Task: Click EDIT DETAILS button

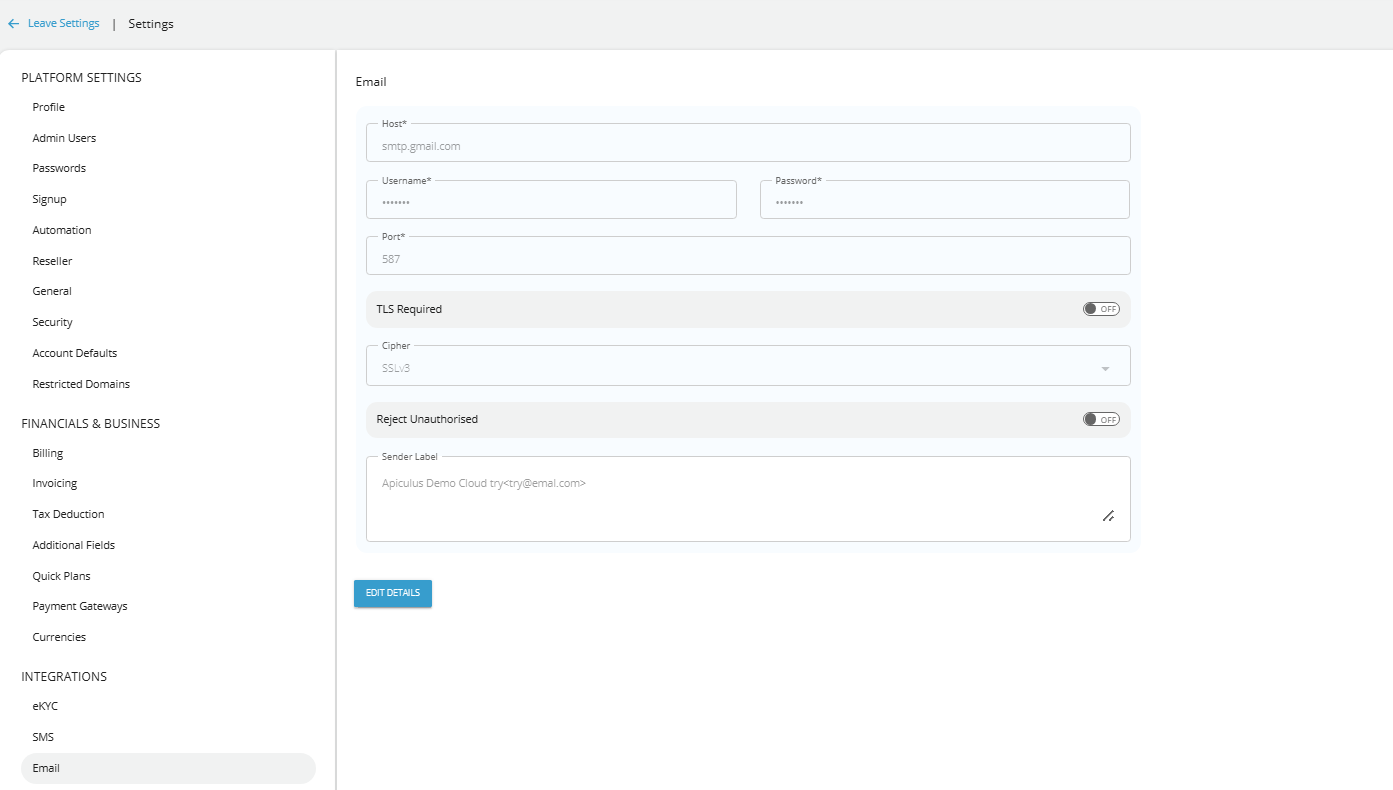Action: click(x=392, y=593)
